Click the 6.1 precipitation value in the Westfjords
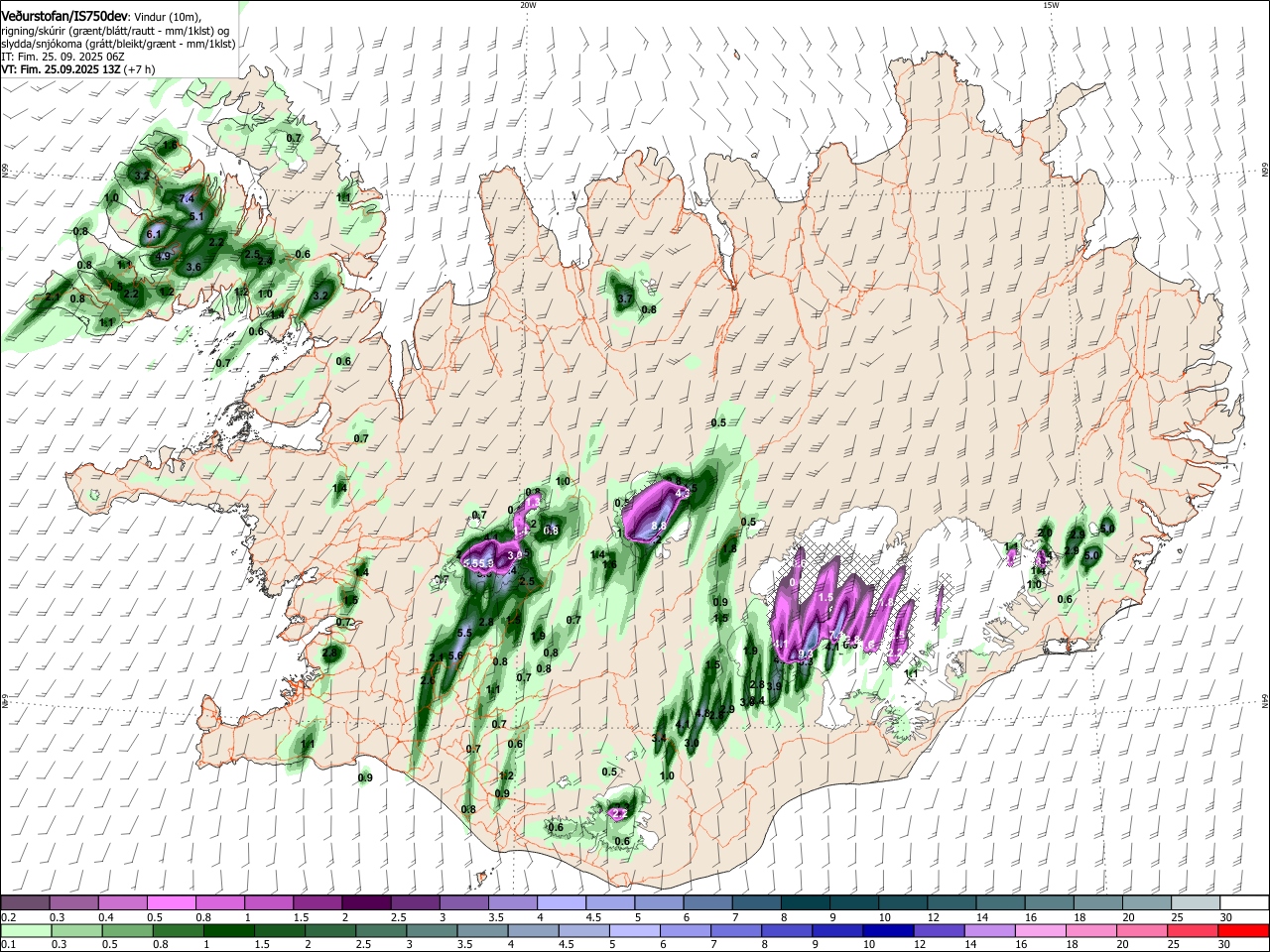Viewport: 1270px width, 952px height. 154,234
